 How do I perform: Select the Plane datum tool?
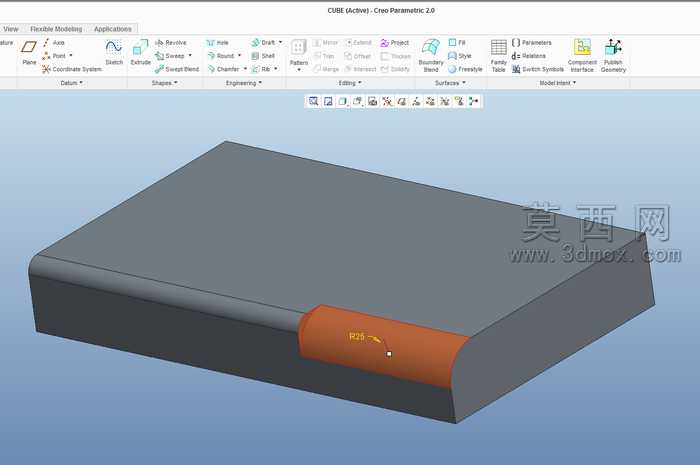click(29, 52)
